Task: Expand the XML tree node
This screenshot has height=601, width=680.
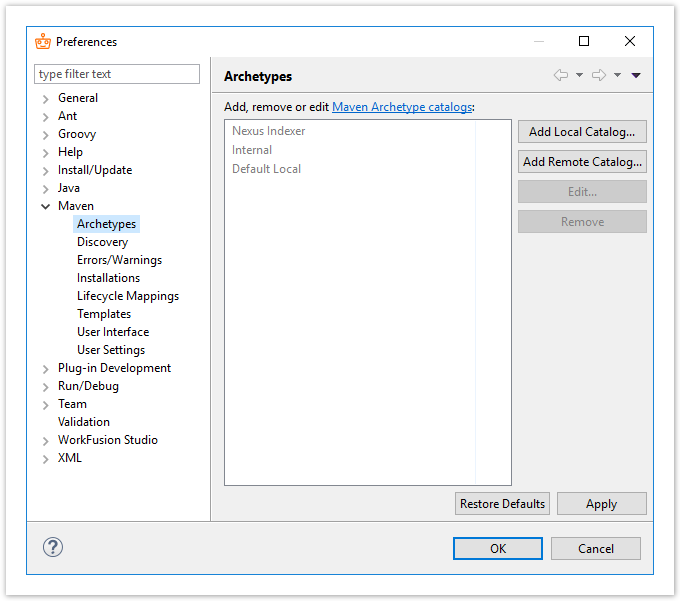Action: tap(46, 459)
